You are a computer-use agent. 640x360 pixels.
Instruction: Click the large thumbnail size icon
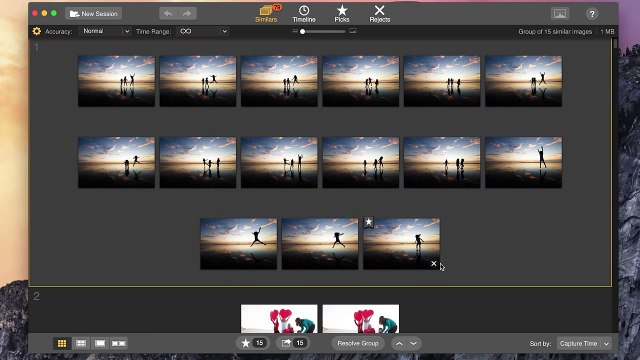tap(353, 31)
